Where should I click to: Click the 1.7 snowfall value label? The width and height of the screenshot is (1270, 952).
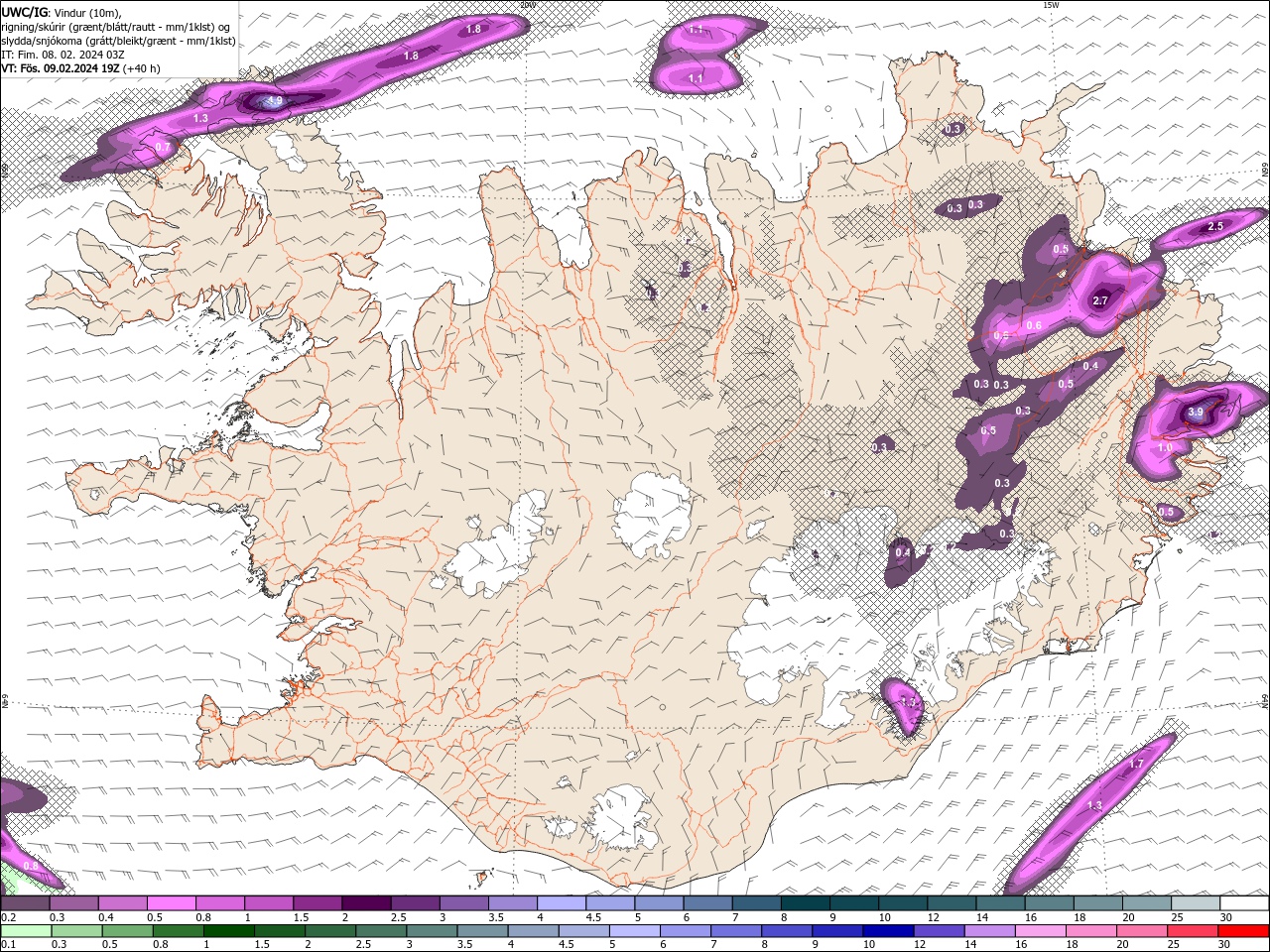tap(1136, 765)
